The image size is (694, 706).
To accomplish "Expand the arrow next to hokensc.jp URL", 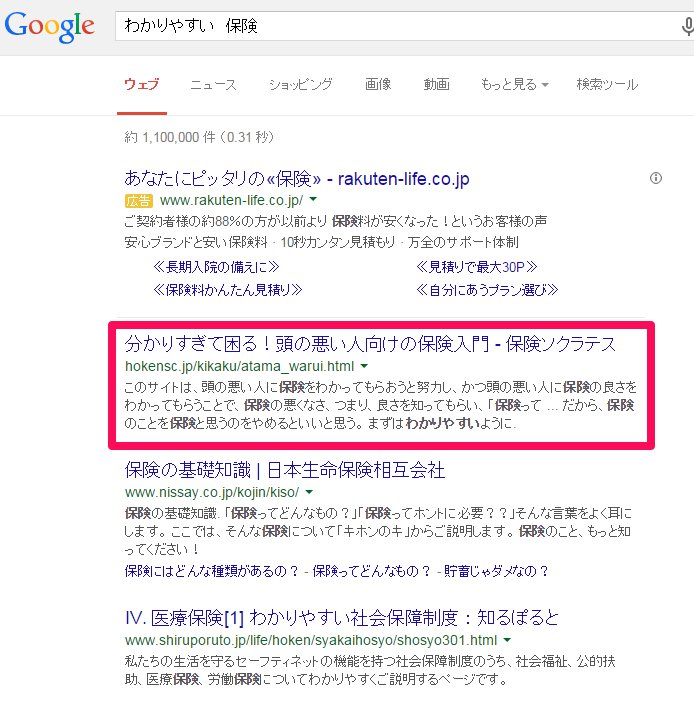I will point(364,366).
